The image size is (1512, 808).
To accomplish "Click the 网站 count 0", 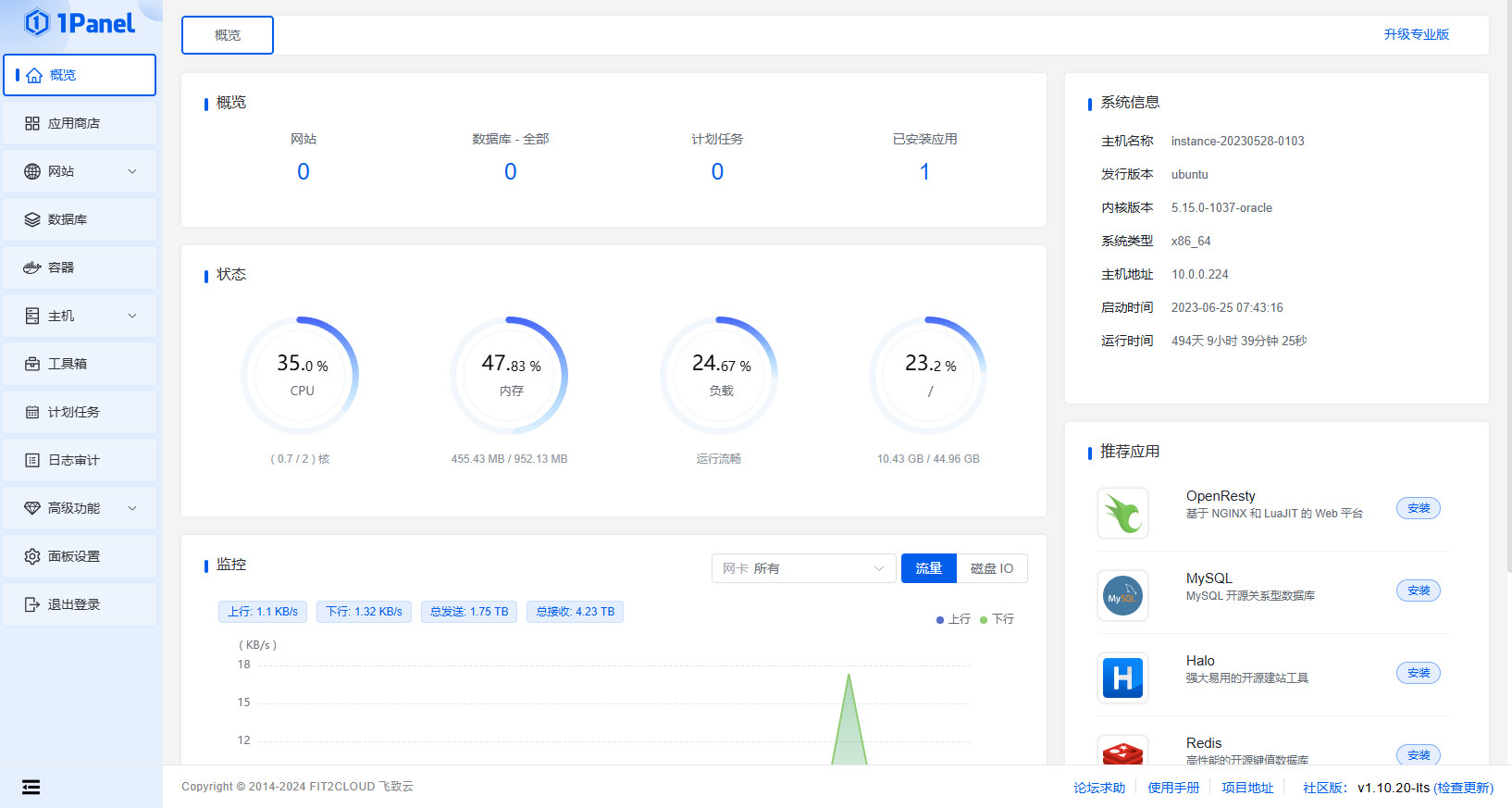I will pyautogui.click(x=304, y=171).
